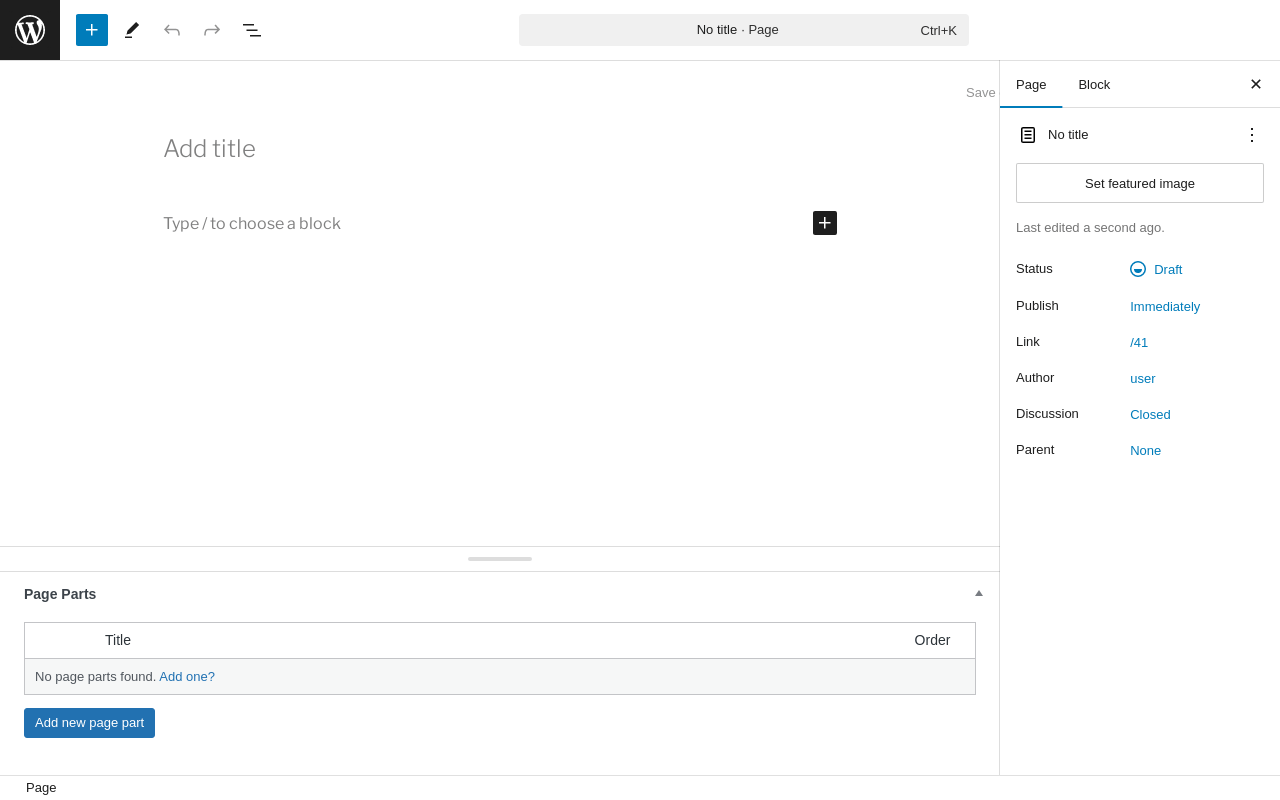
Task: Click the metabox resize handle bar
Action: (x=500, y=559)
